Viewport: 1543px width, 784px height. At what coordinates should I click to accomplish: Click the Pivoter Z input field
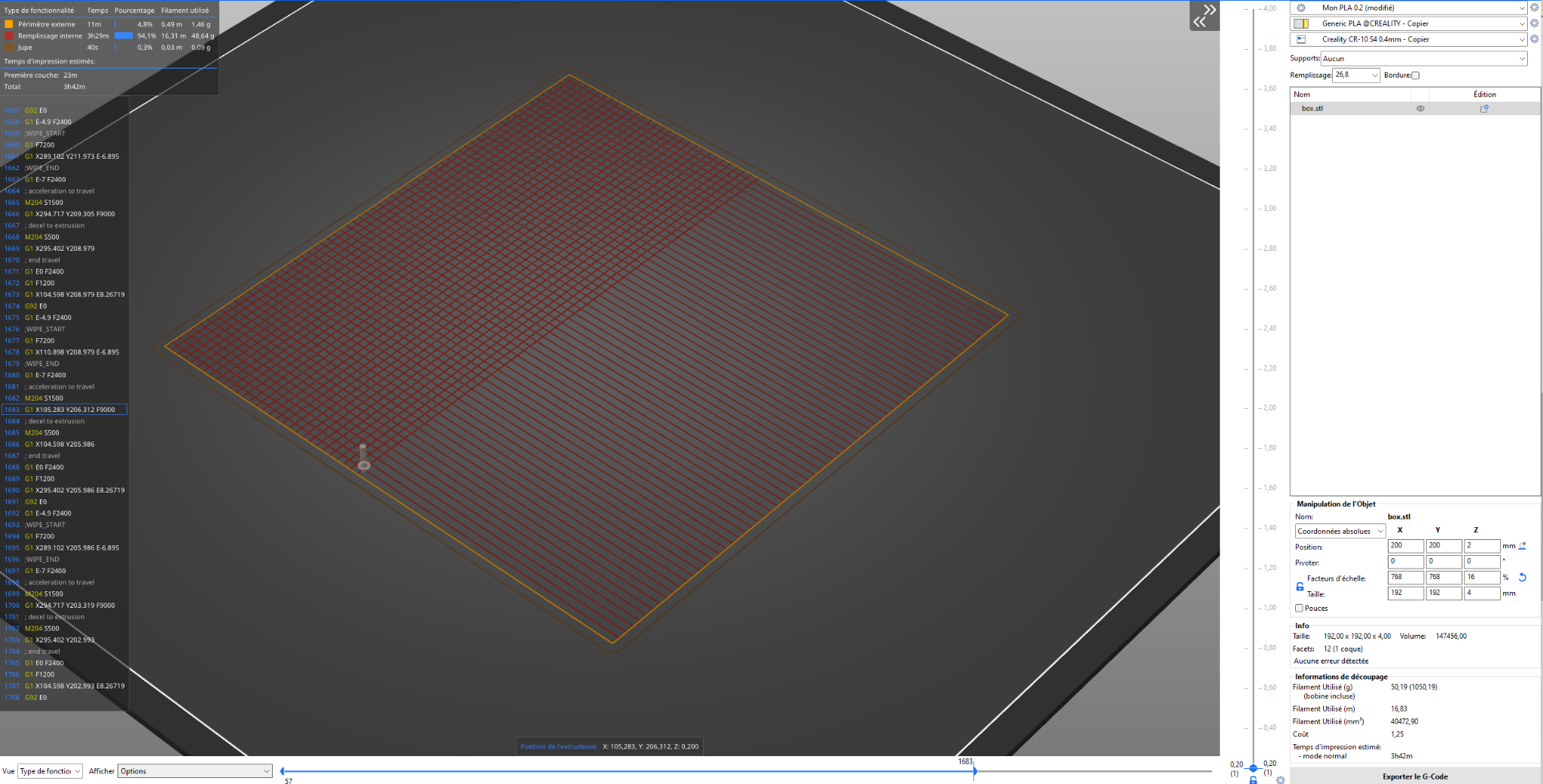tap(1482, 562)
